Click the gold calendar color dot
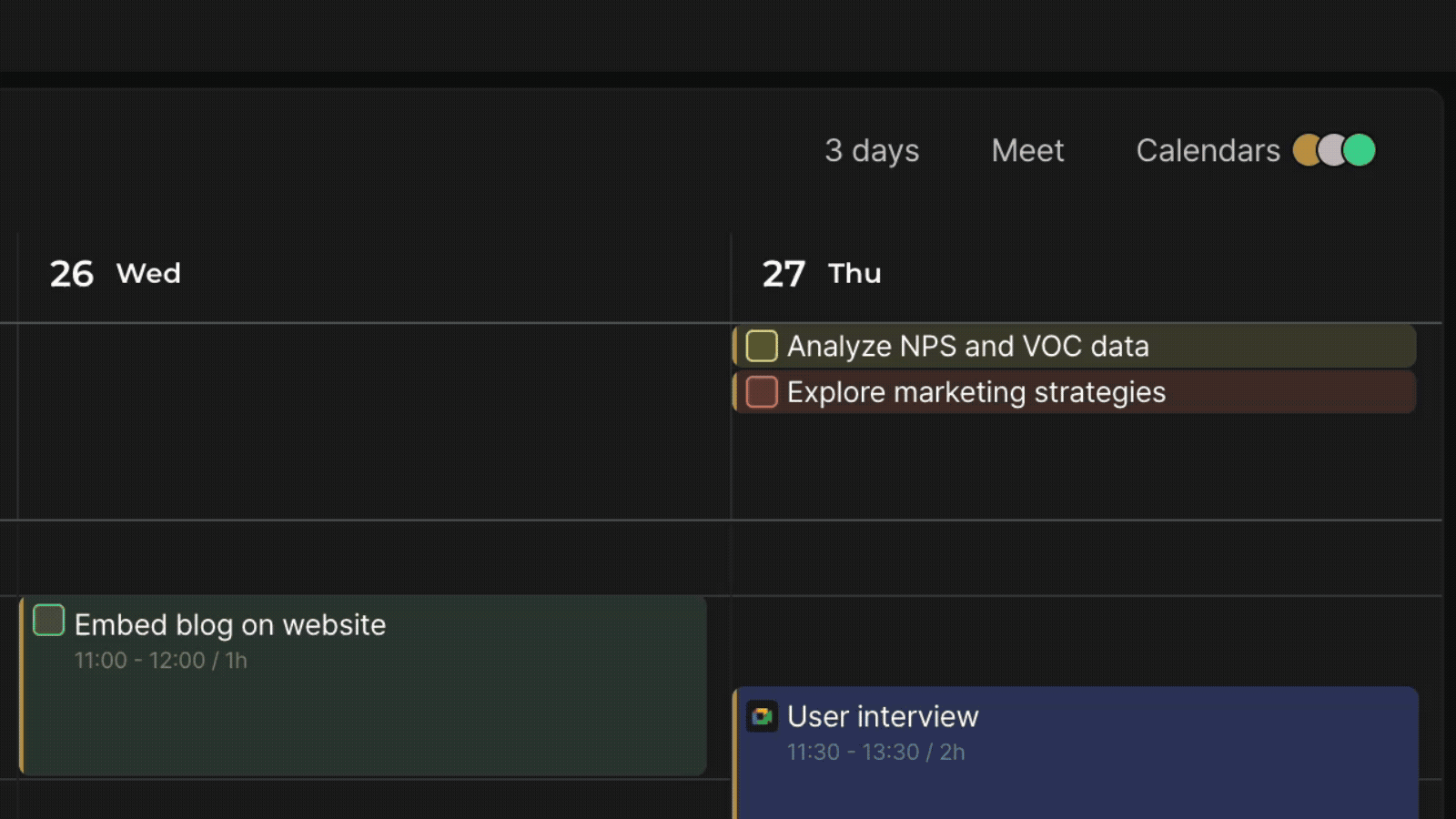The width and height of the screenshot is (1456, 819). pos(1306,150)
